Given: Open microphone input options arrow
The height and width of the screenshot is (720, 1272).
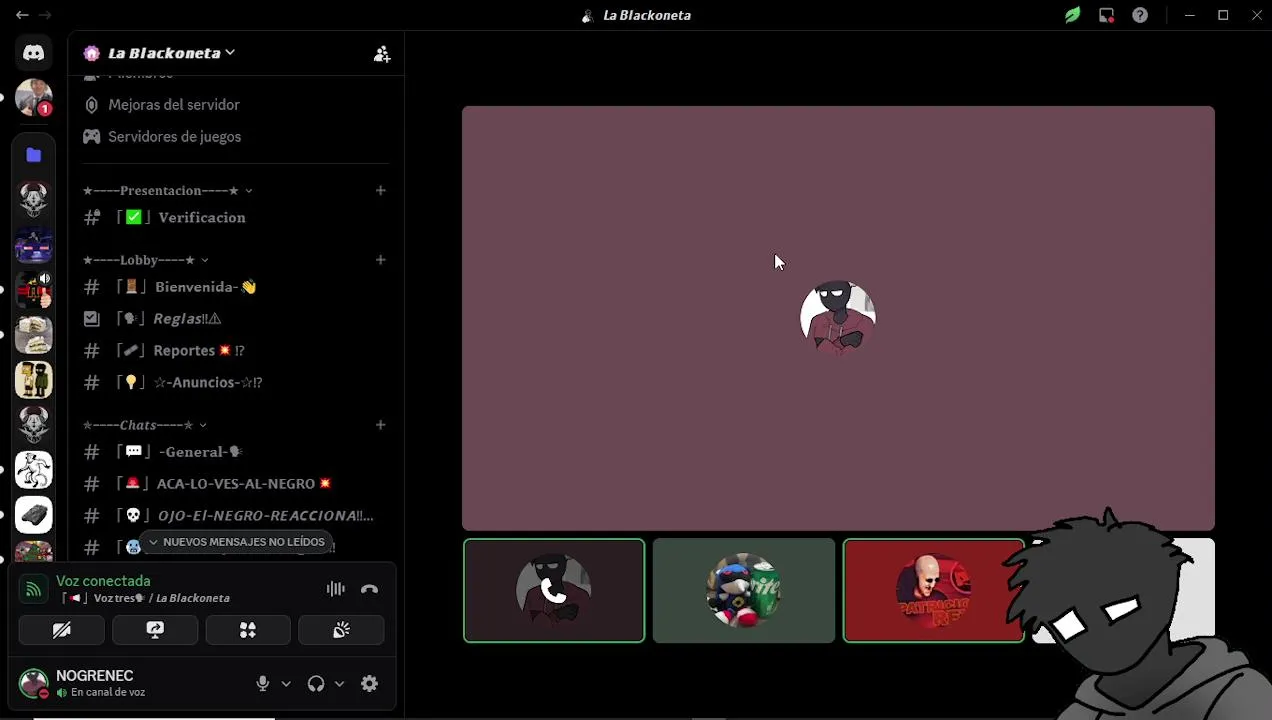Looking at the screenshot, I should pos(286,684).
